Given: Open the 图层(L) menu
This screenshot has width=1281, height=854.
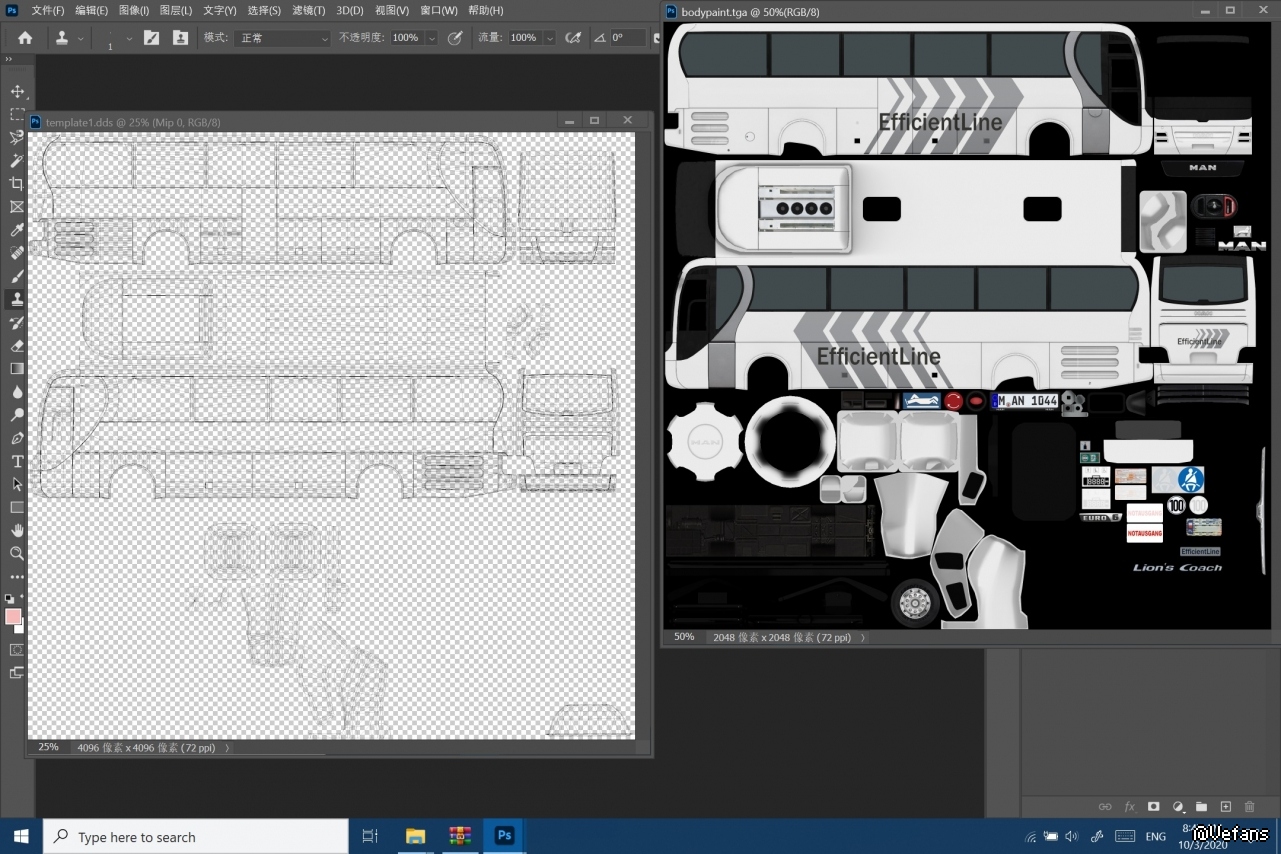Looking at the screenshot, I should pyautogui.click(x=176, y=10).
